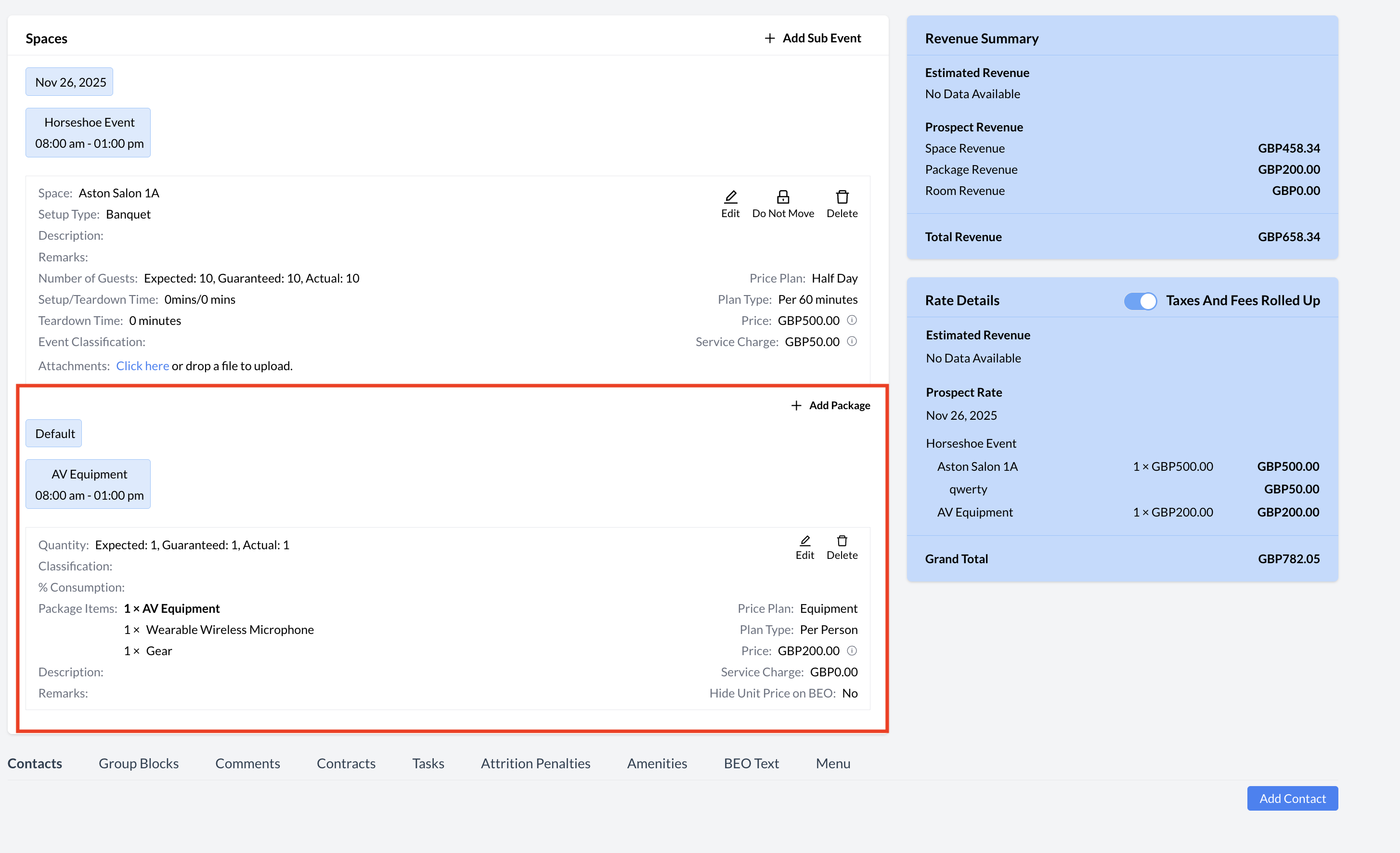Open the Attrition Penalties tab
The image size is (1400, 853).
click(x=535, y=763)
